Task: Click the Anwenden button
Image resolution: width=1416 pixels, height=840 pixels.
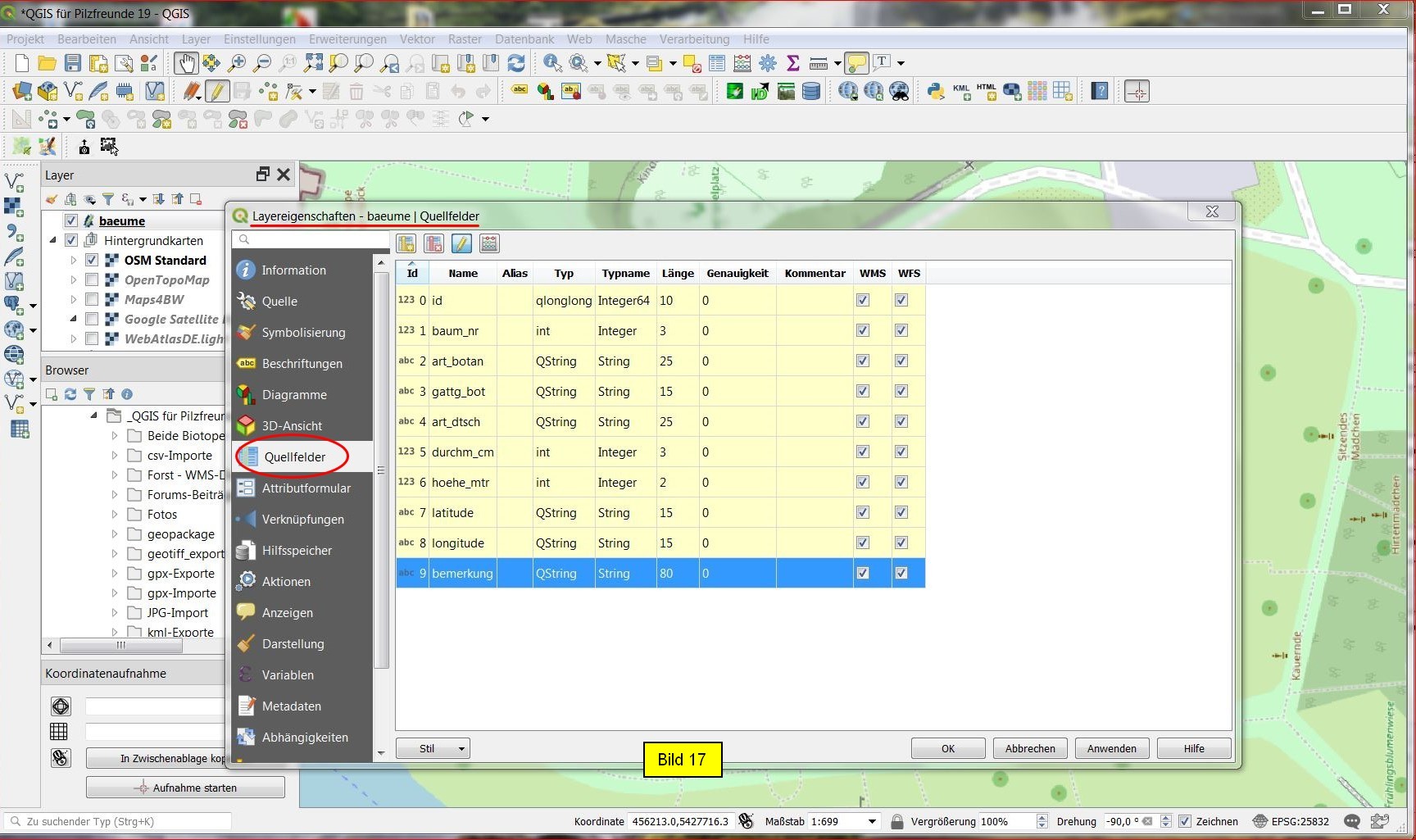Action: pyautogui.click(x=1111, y=748)
